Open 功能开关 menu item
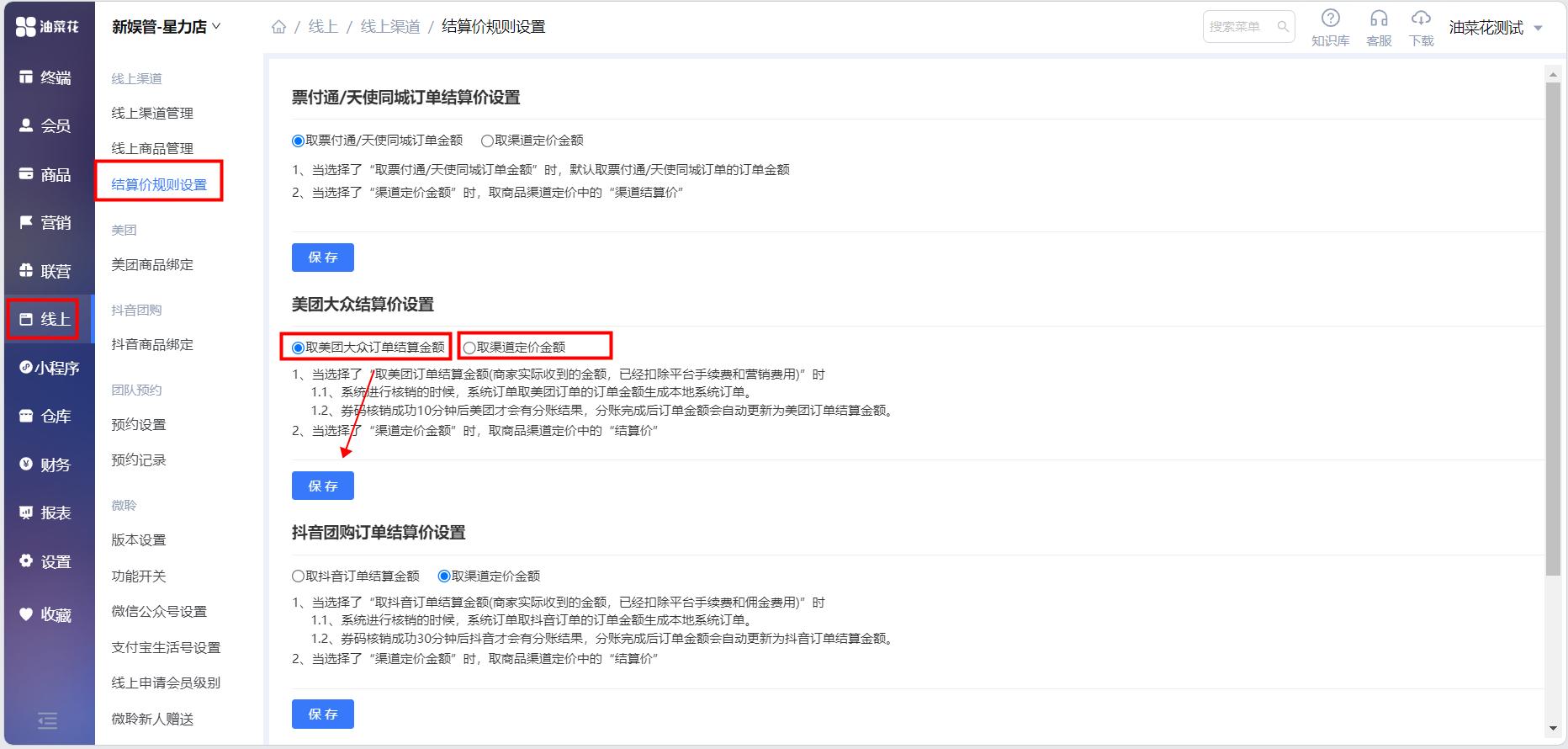This screenshot has width=1568, height=749. [139, 576]
